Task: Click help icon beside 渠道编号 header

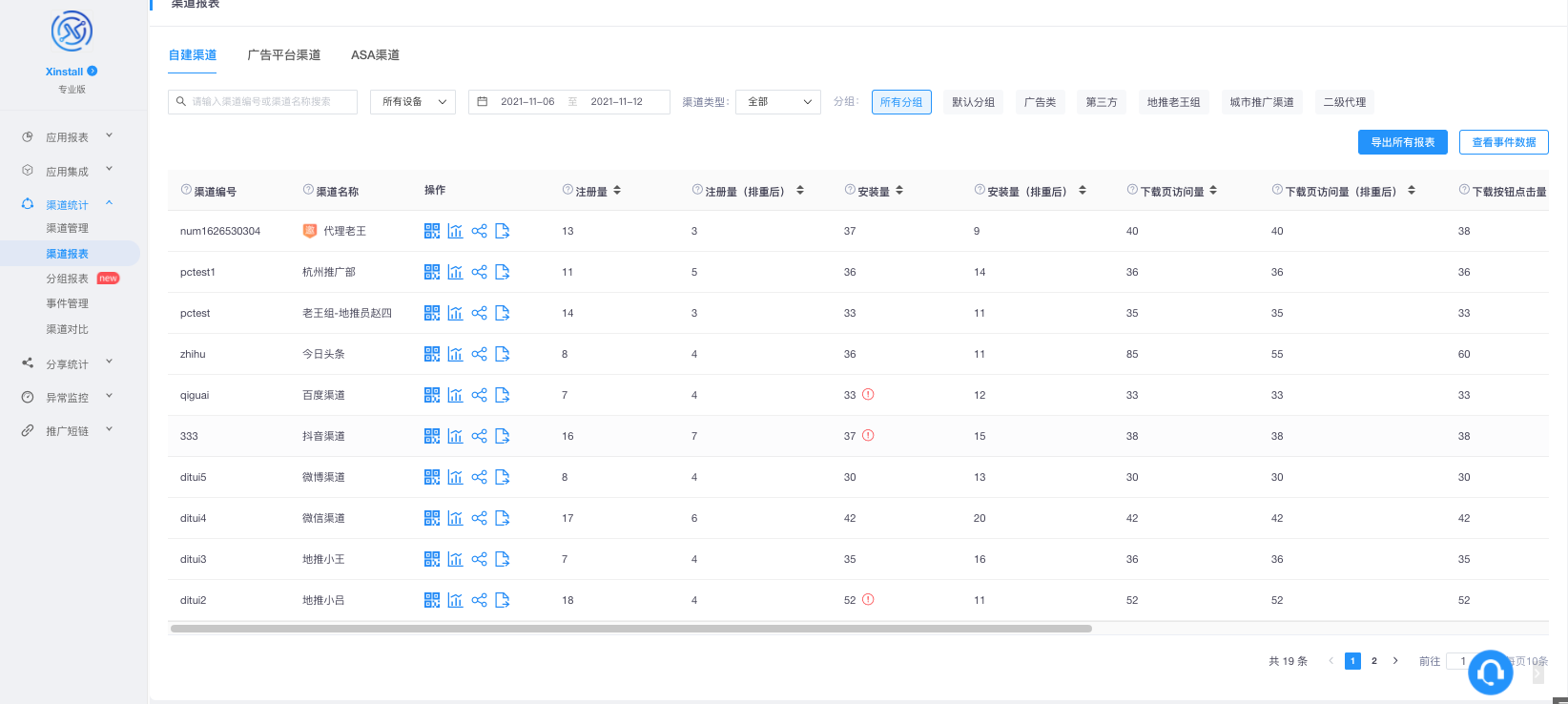Action: click(x=186, y=190)
